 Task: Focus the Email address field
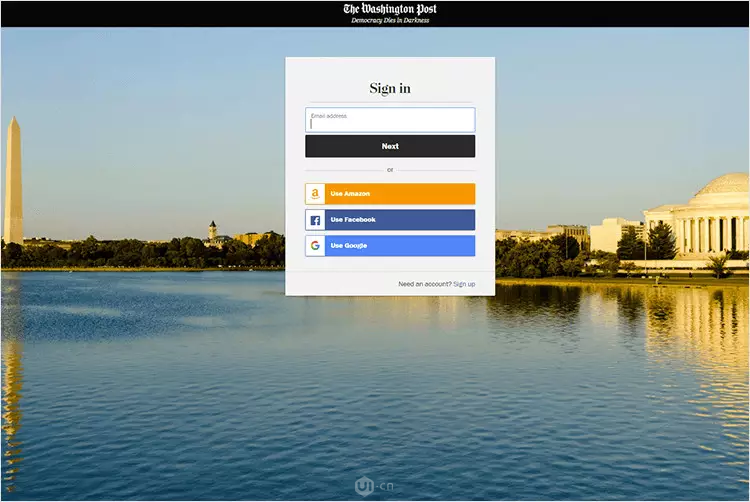[x=390, y=121]
